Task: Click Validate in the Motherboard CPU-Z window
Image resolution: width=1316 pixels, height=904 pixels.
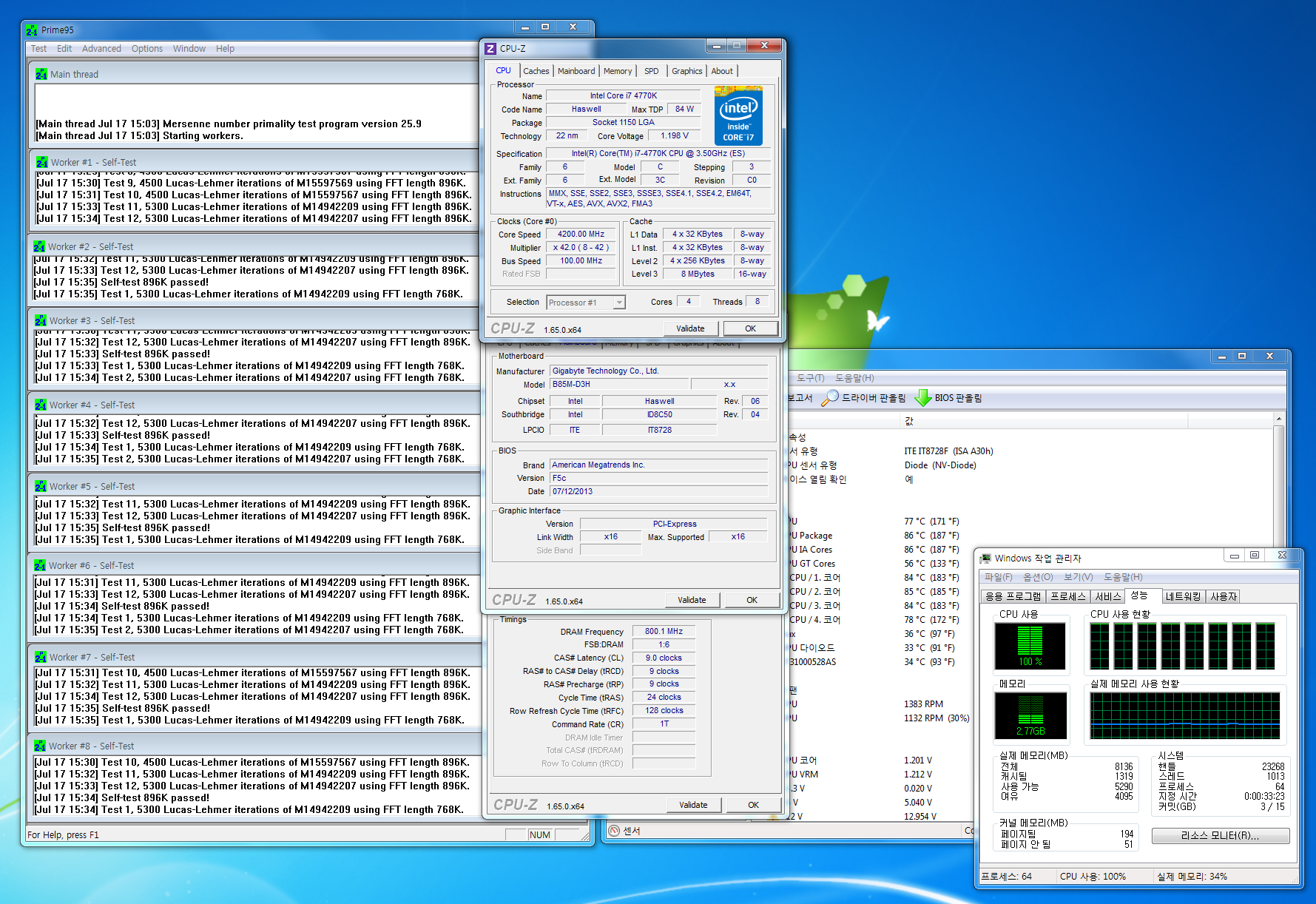Action: 692,600
